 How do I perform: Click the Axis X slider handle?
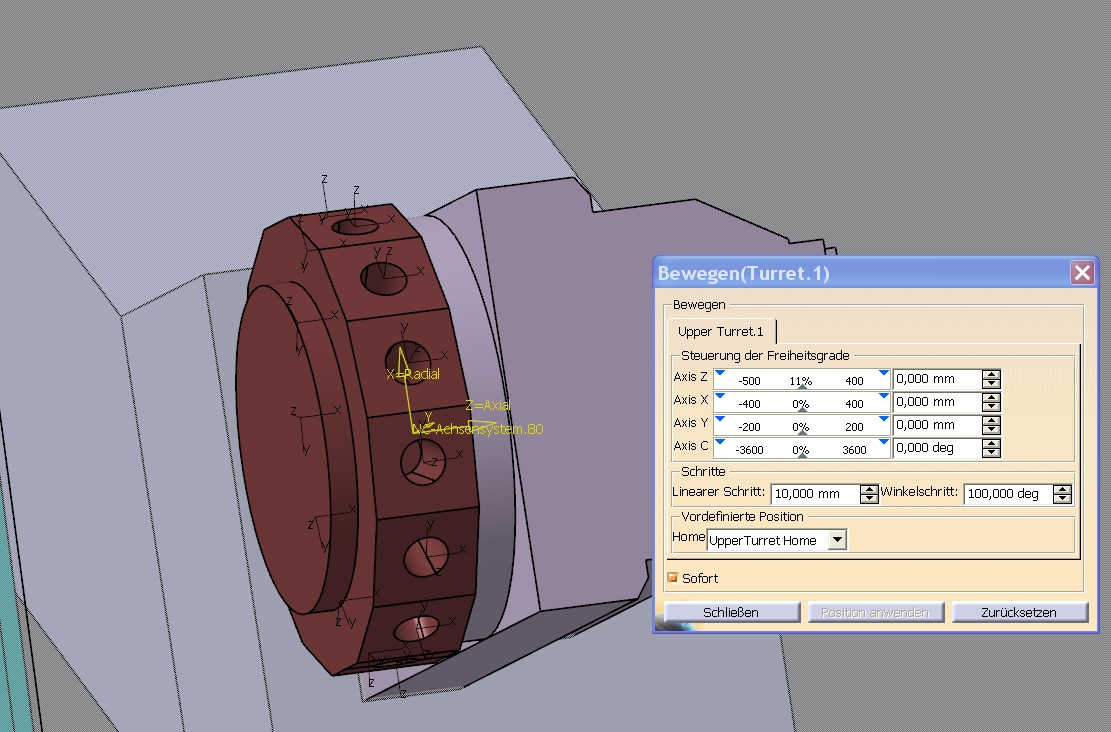click(802, 410)
